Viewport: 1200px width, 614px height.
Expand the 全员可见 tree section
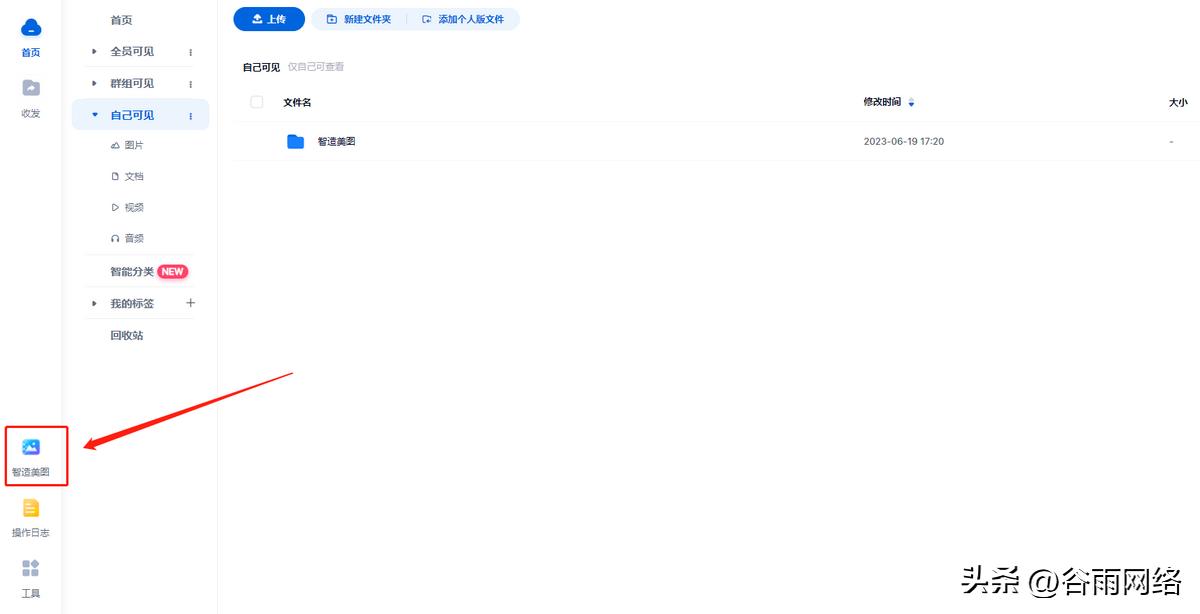[x=92, y=51]
